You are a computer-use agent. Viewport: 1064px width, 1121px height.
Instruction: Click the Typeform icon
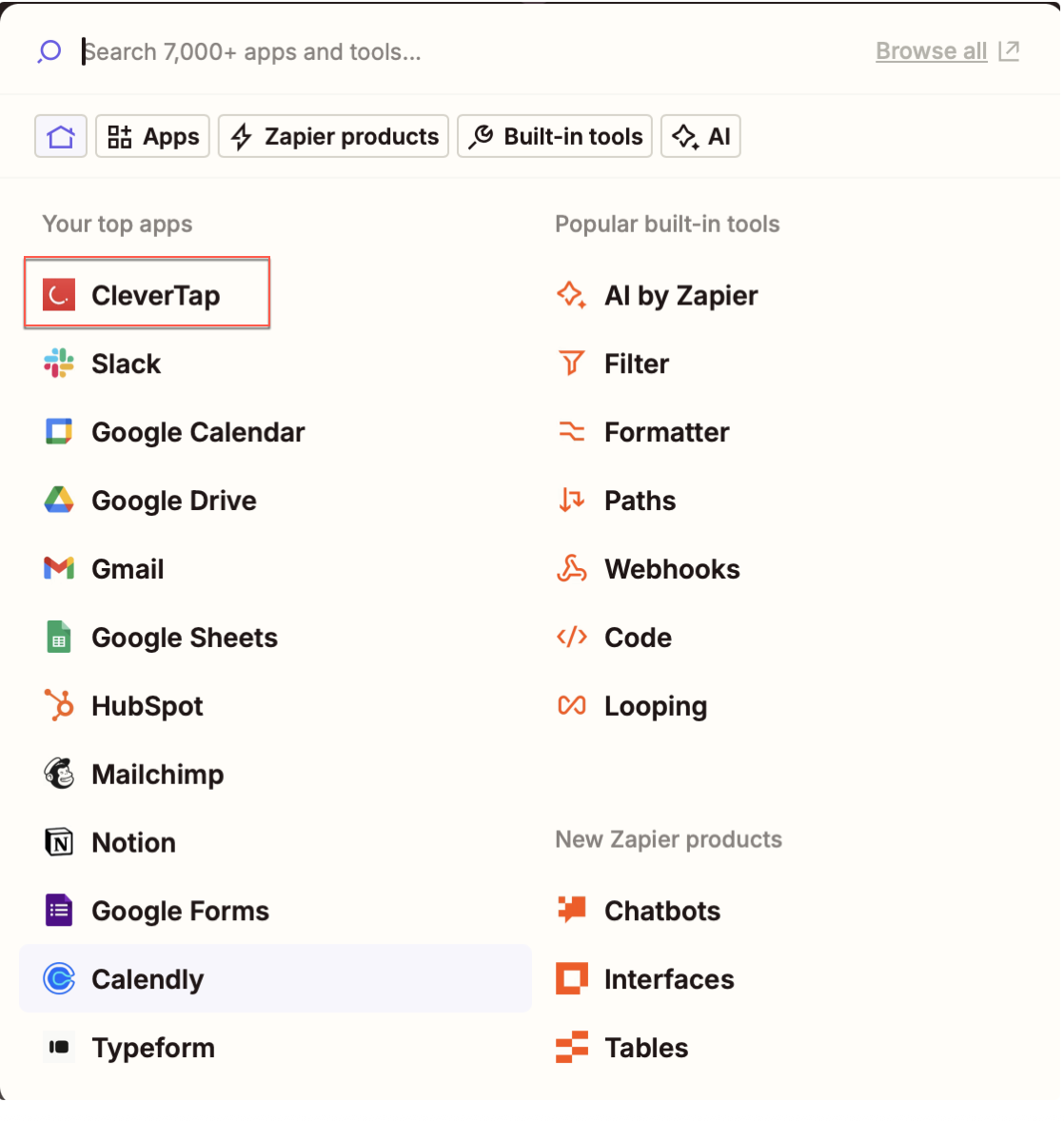(x=59, y=1048)
